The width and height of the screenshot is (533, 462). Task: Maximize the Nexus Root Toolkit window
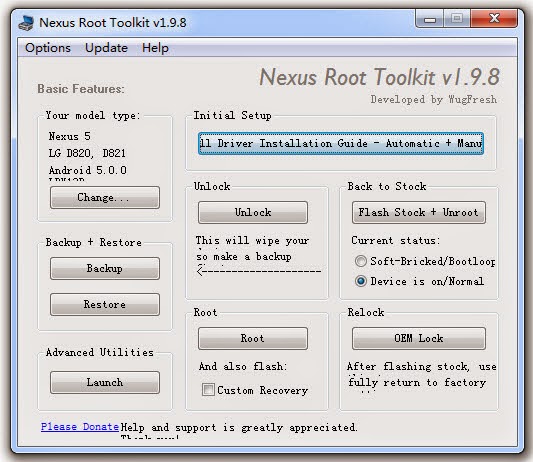pos(457,19)
